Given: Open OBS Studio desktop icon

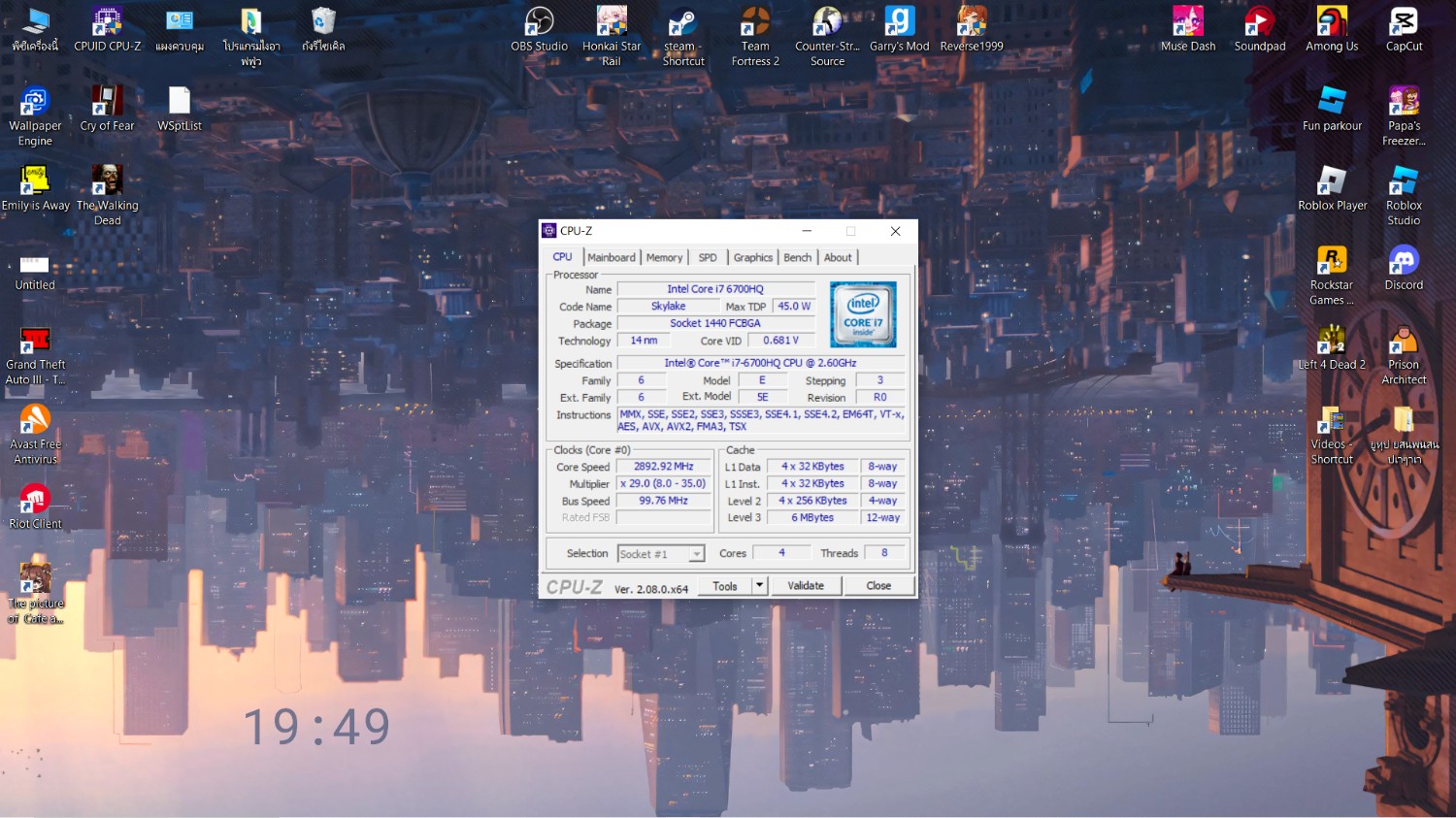Looking at the screenshot, I should 539,29.
